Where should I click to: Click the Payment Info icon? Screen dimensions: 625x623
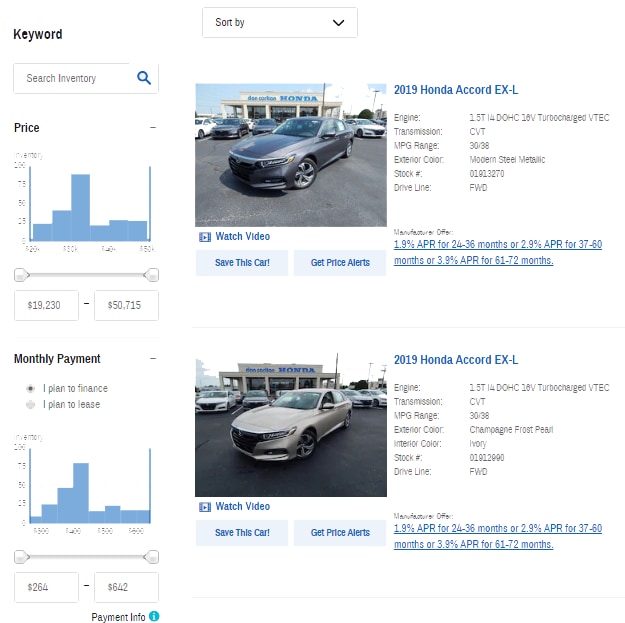click(154, 616)
